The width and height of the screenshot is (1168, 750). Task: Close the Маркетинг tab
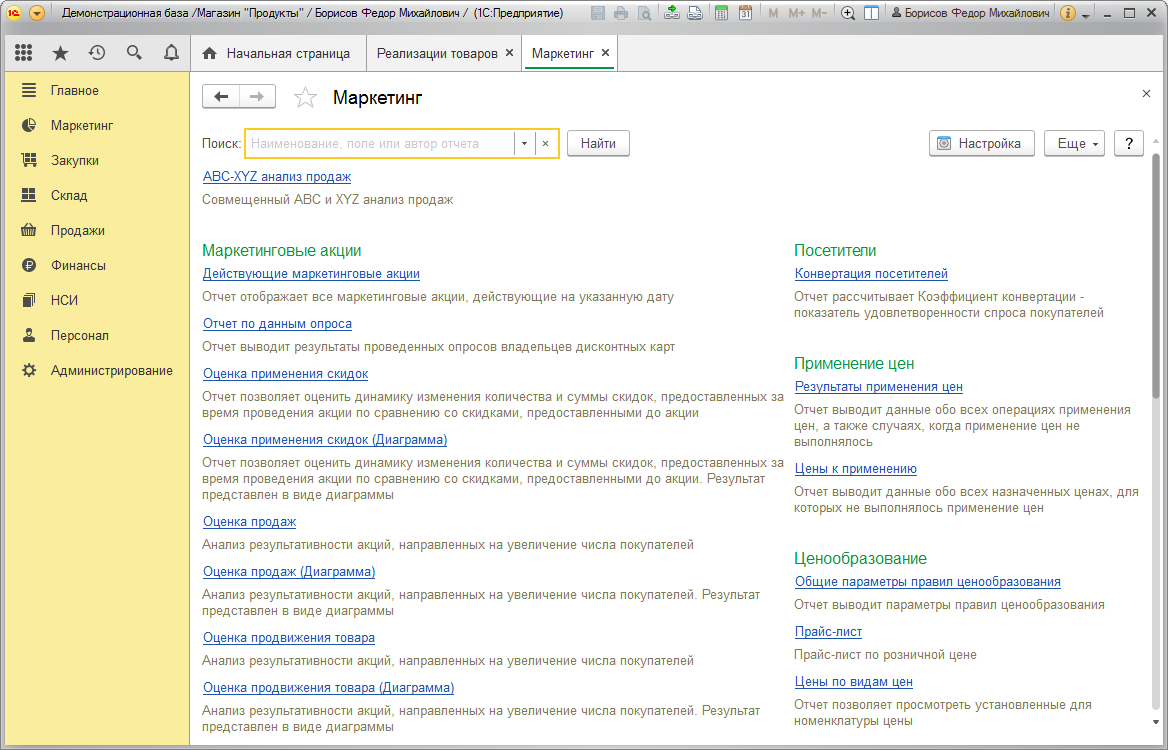coord(606,53)
